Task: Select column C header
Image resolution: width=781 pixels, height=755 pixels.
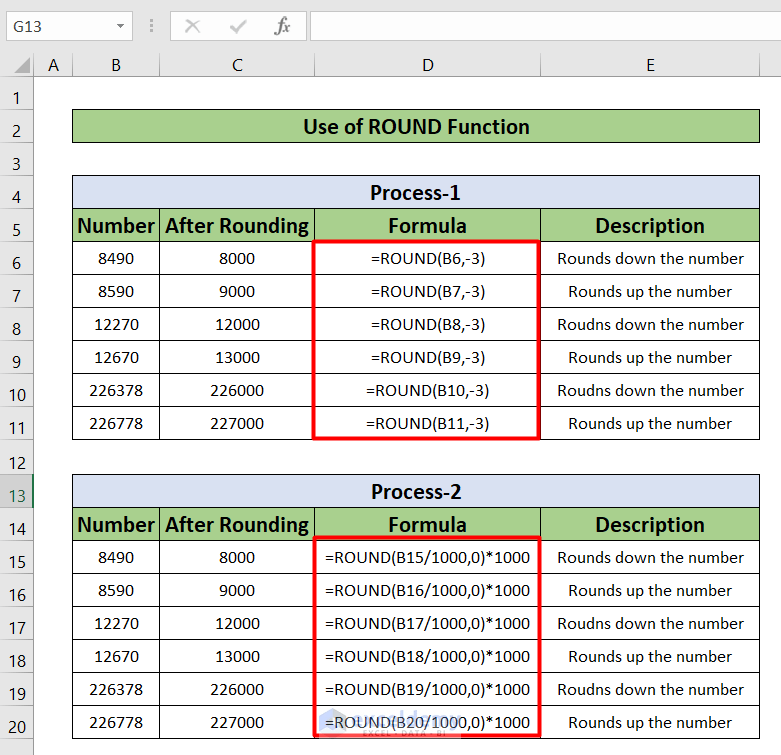Action: (237, 65)
